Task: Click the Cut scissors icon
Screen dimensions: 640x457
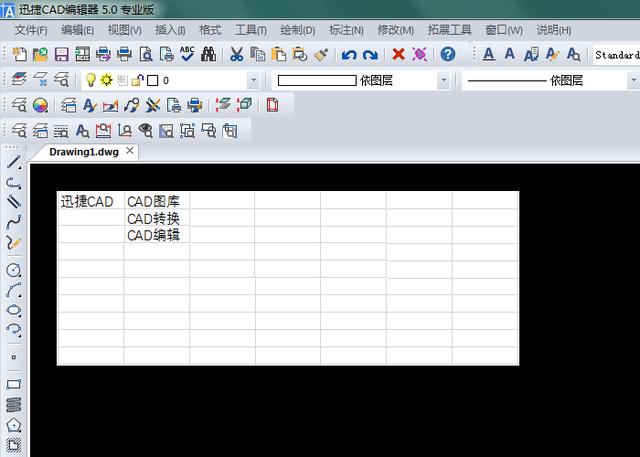Action: (237, 54)
